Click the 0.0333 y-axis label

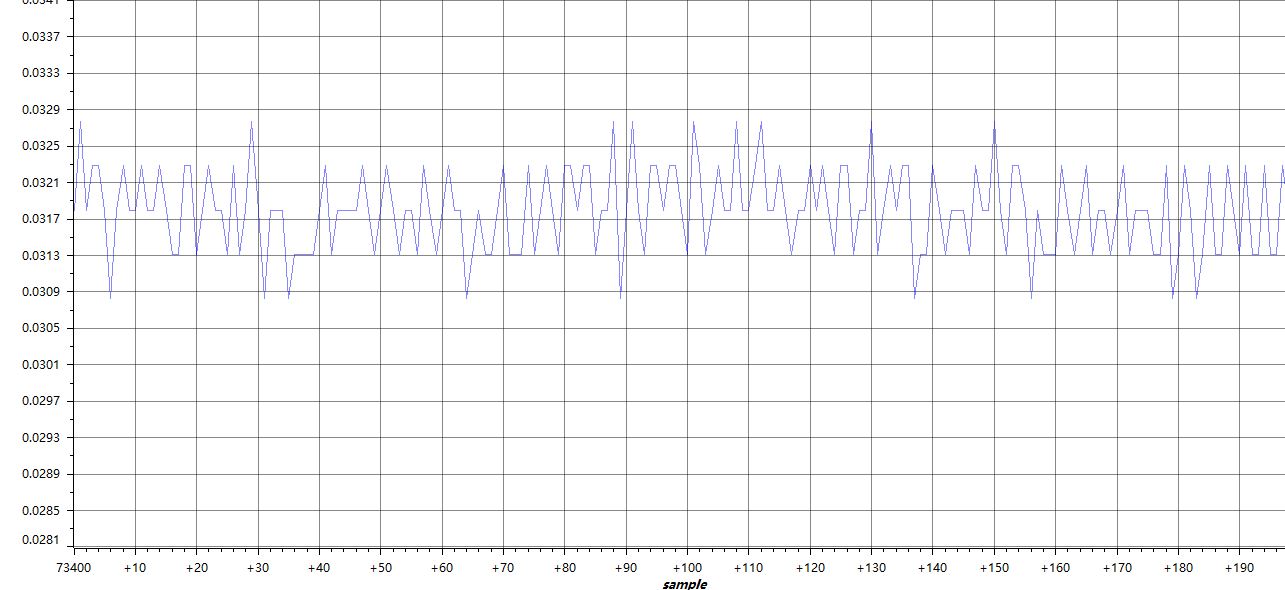point(42,73)
